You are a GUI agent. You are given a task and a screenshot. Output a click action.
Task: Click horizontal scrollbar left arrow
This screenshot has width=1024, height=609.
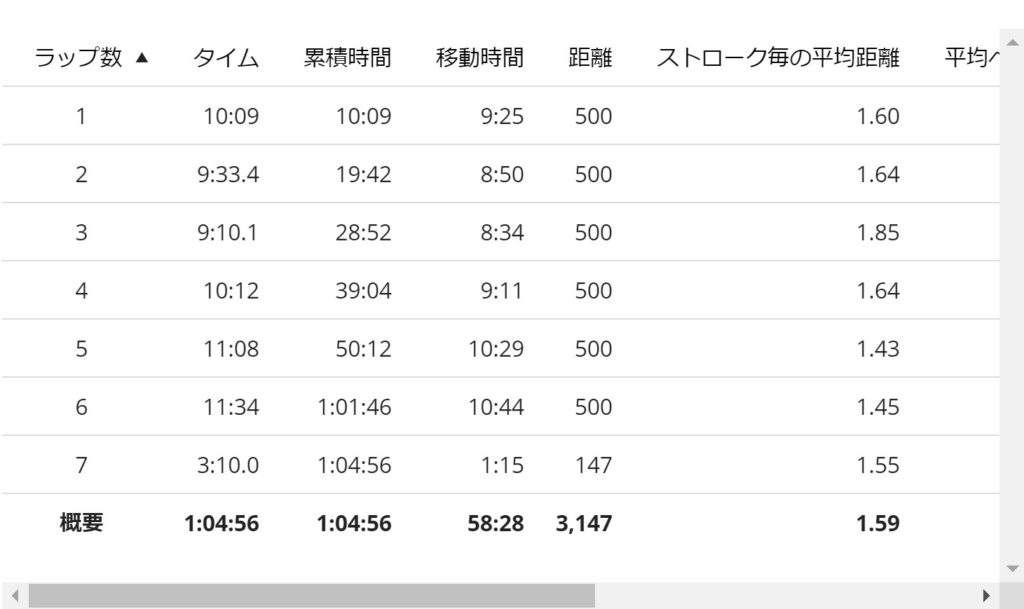pos(14,595)
